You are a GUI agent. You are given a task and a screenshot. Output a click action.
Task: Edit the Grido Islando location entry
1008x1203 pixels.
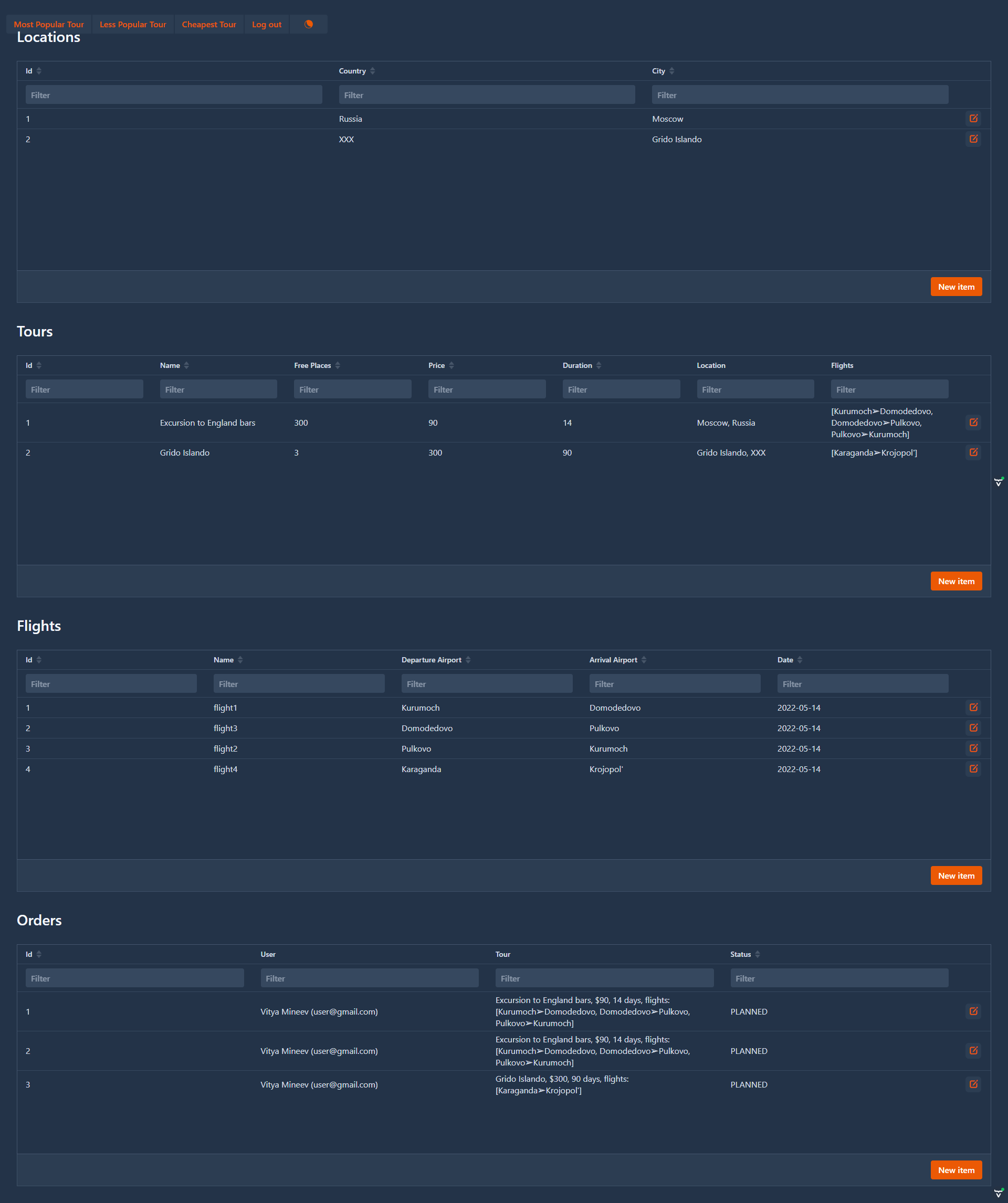click(x=974, y=139)
